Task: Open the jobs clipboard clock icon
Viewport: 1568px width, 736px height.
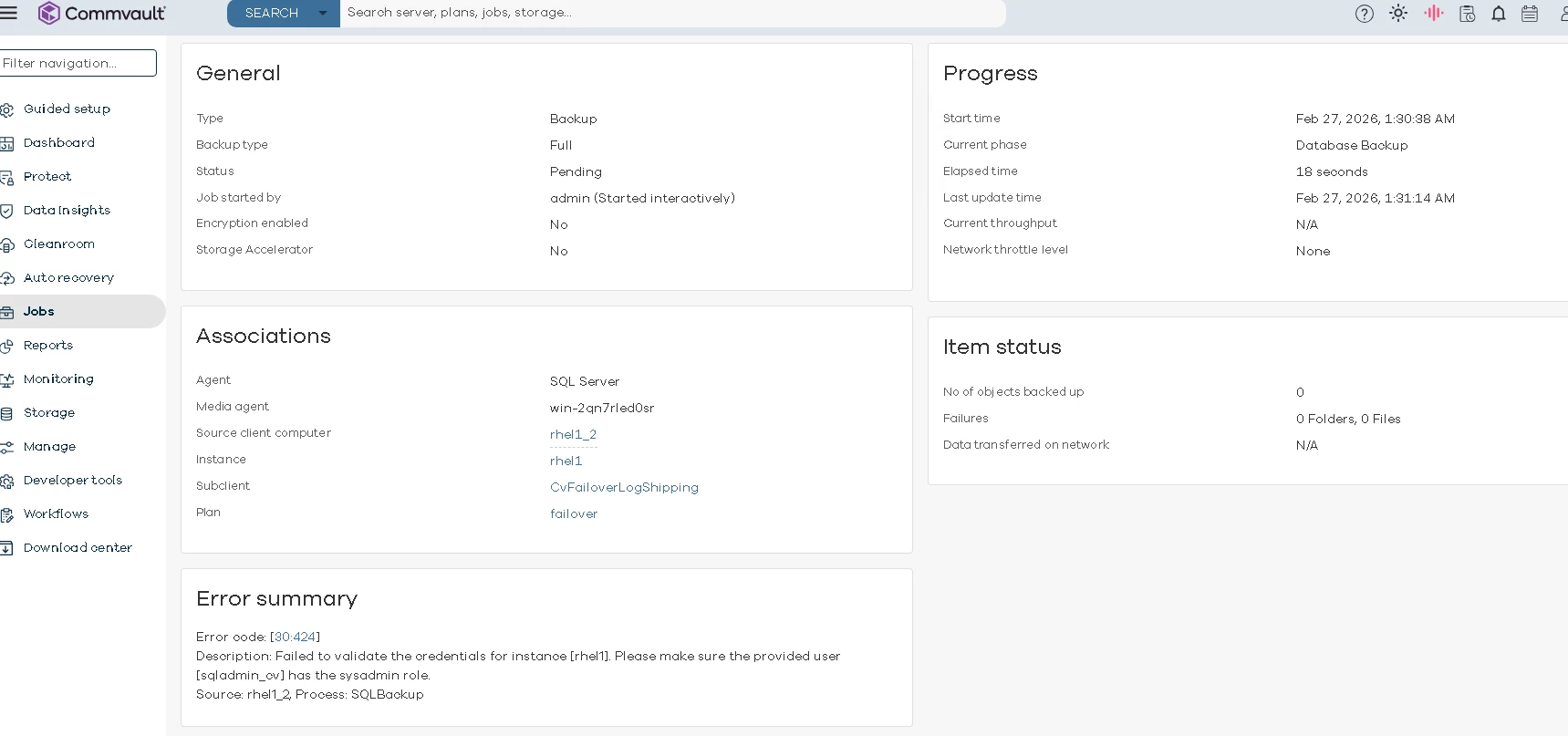Action: [1467, 14]
